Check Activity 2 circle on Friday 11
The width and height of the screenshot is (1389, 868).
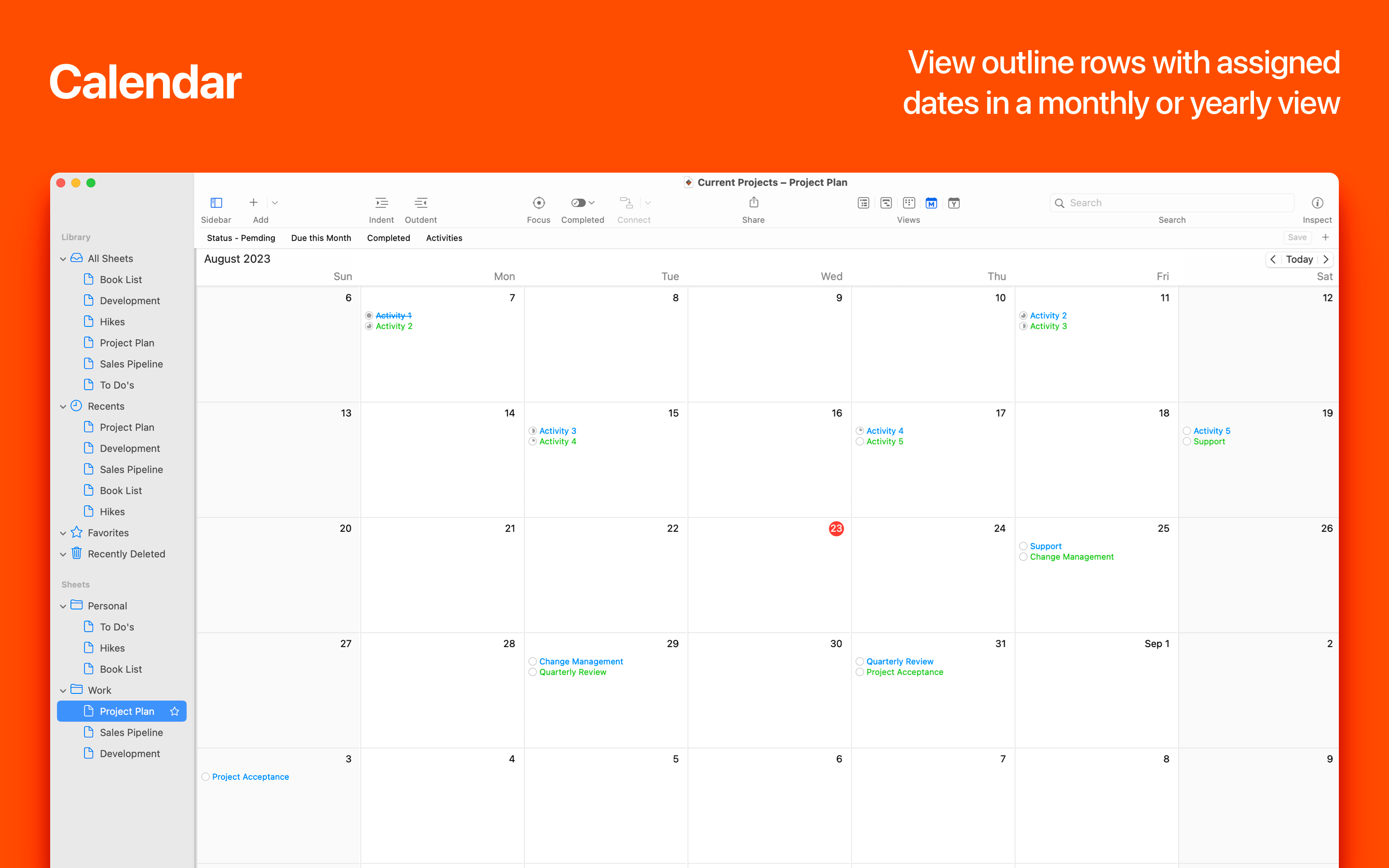(1023, 316)
